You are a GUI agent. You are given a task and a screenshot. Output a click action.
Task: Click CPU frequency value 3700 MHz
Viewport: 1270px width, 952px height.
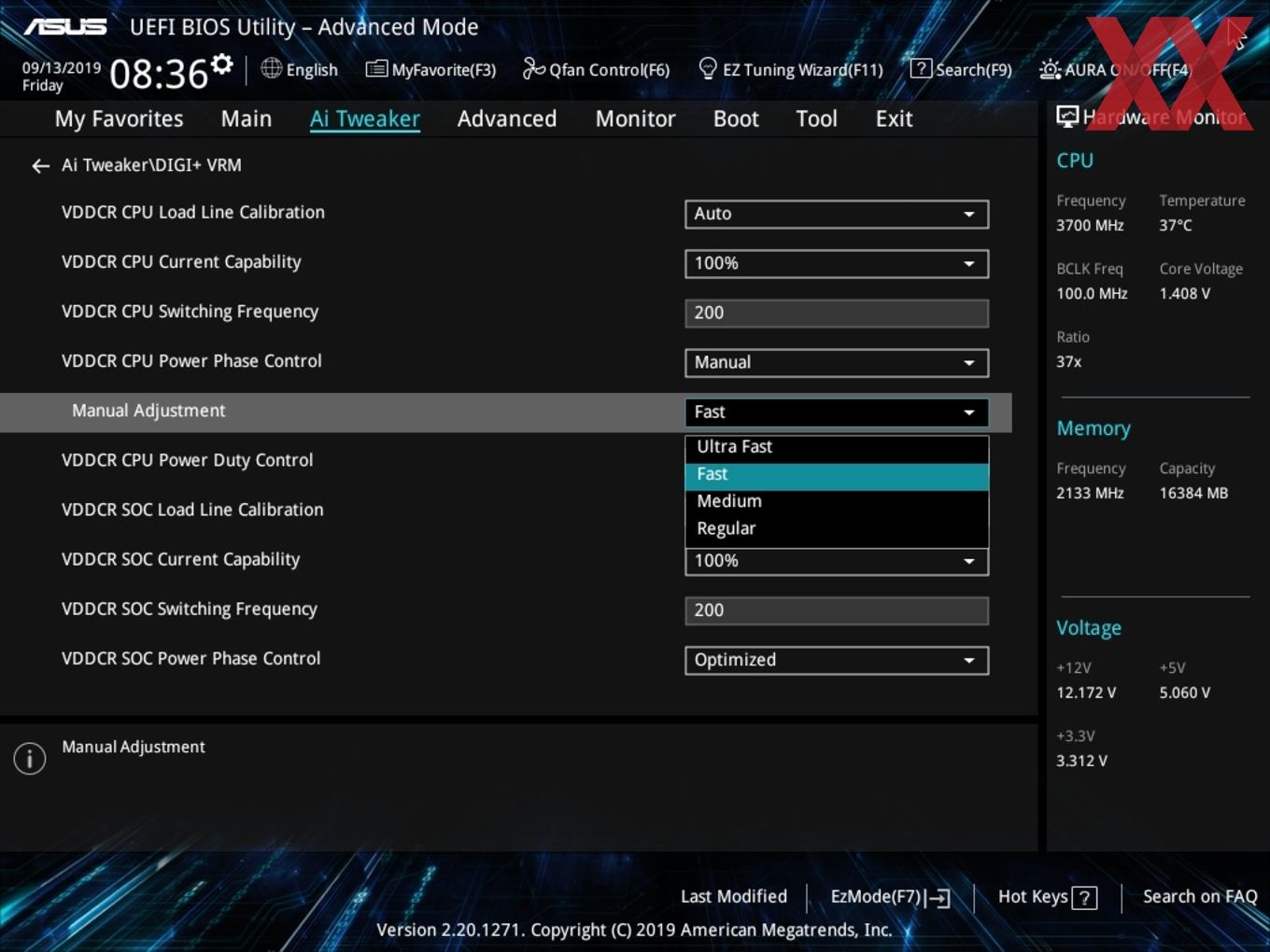tap(1090, 225)
